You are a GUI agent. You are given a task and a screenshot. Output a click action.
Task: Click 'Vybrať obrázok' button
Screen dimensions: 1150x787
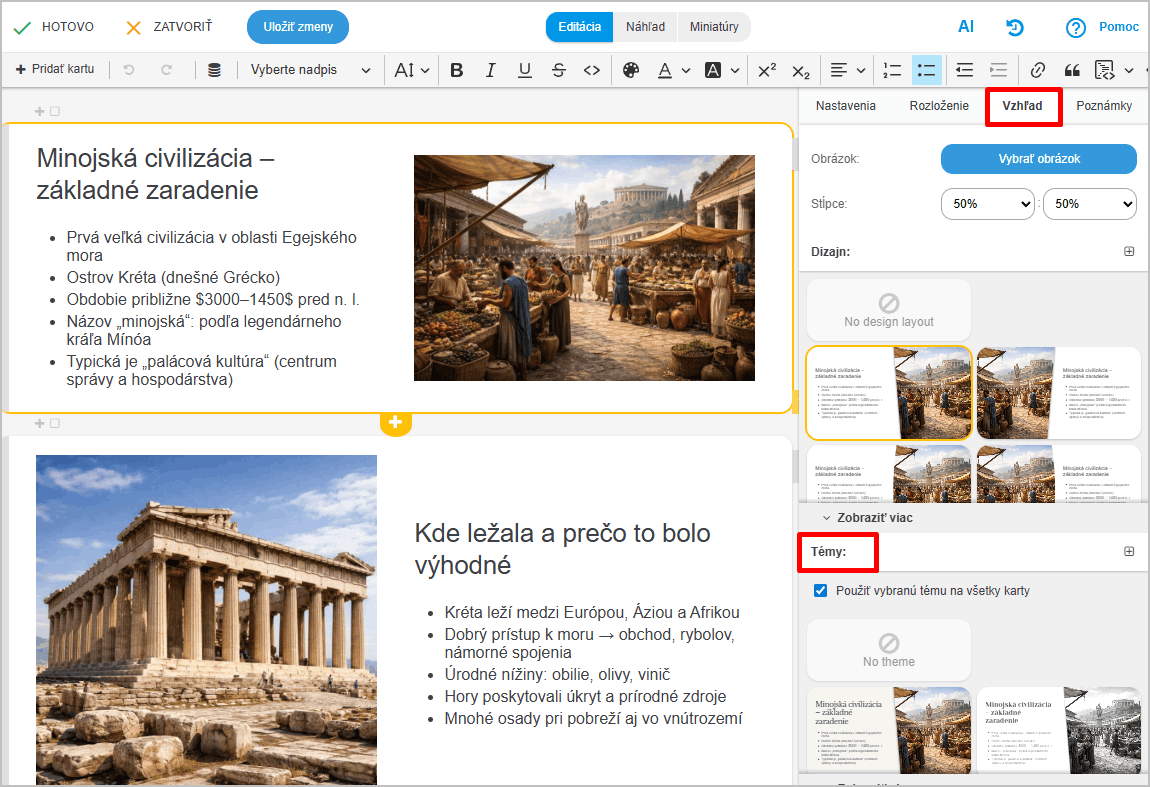pos(1038,159)
